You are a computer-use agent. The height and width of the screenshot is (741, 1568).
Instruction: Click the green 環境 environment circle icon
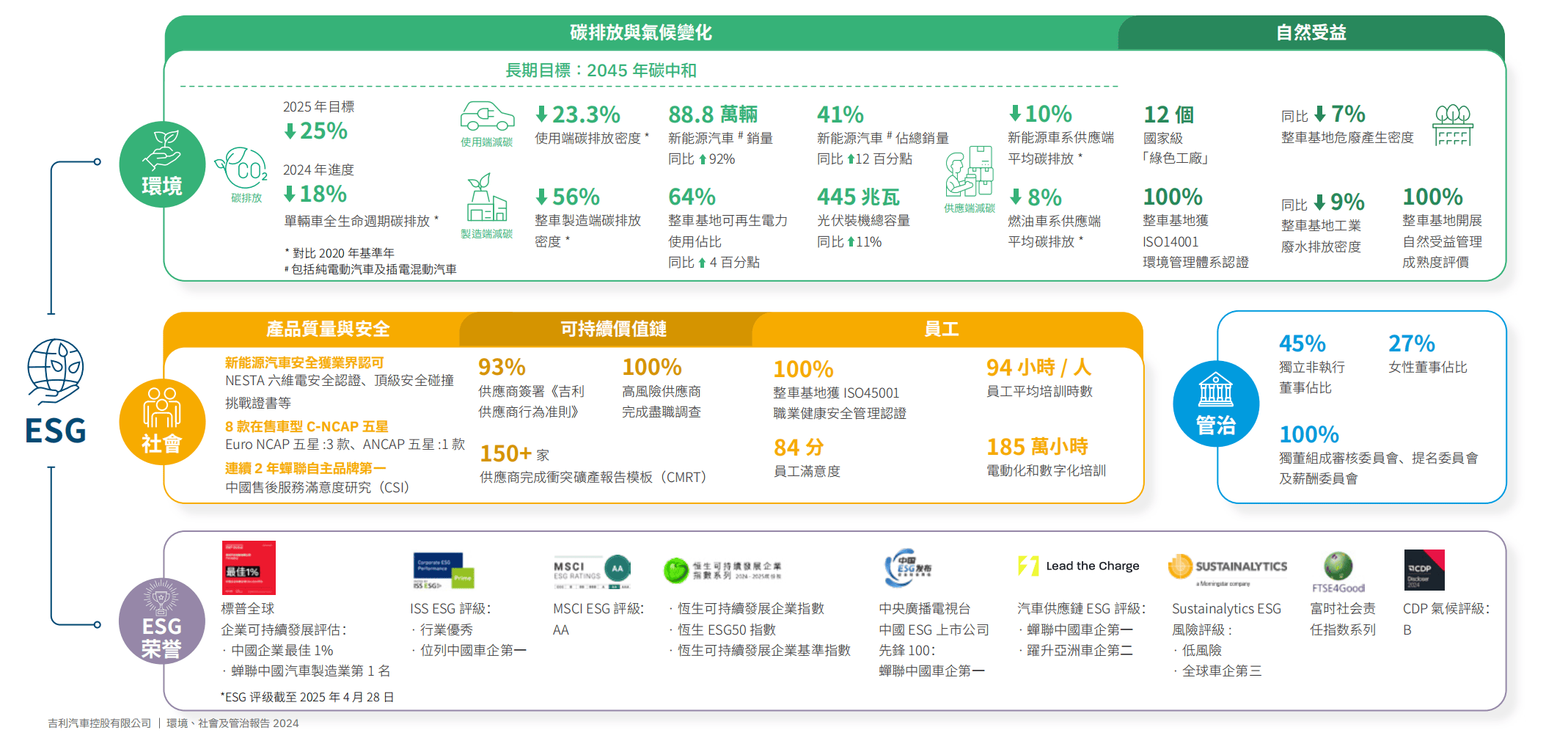coord(162,164)
